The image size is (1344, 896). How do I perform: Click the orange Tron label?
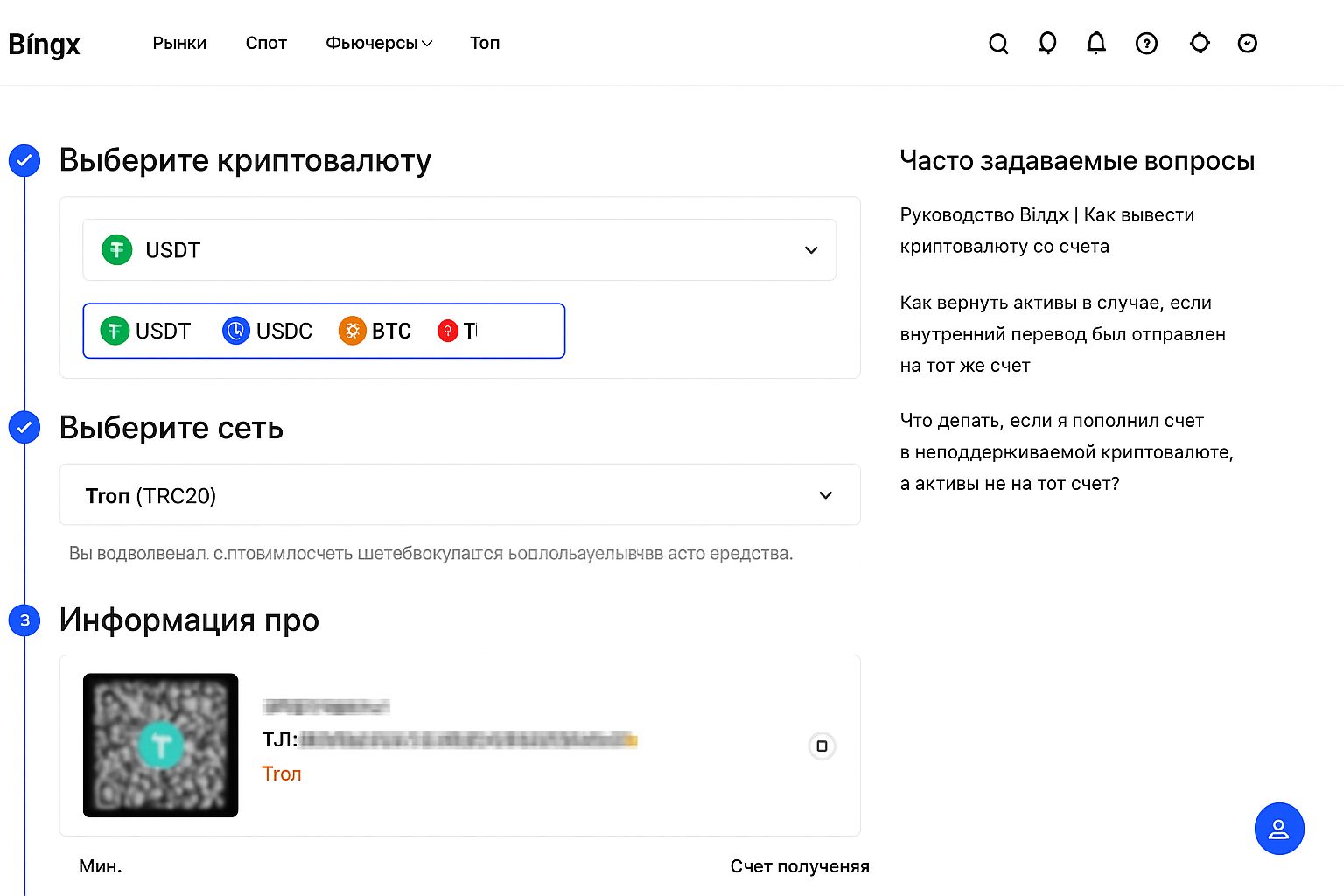(x=282, y=773)
